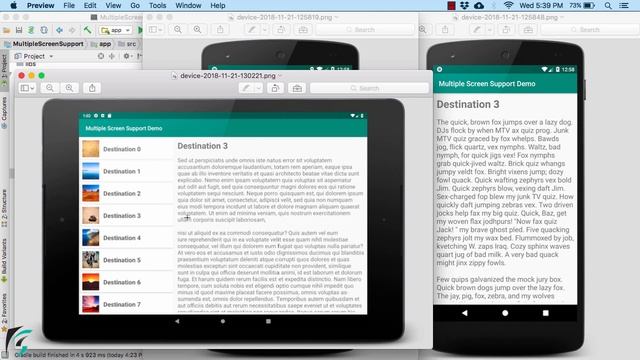
Task: Rotate the device-2018-11-21-130221.png image
Action: pyautogui.click(x=275, y=88)
